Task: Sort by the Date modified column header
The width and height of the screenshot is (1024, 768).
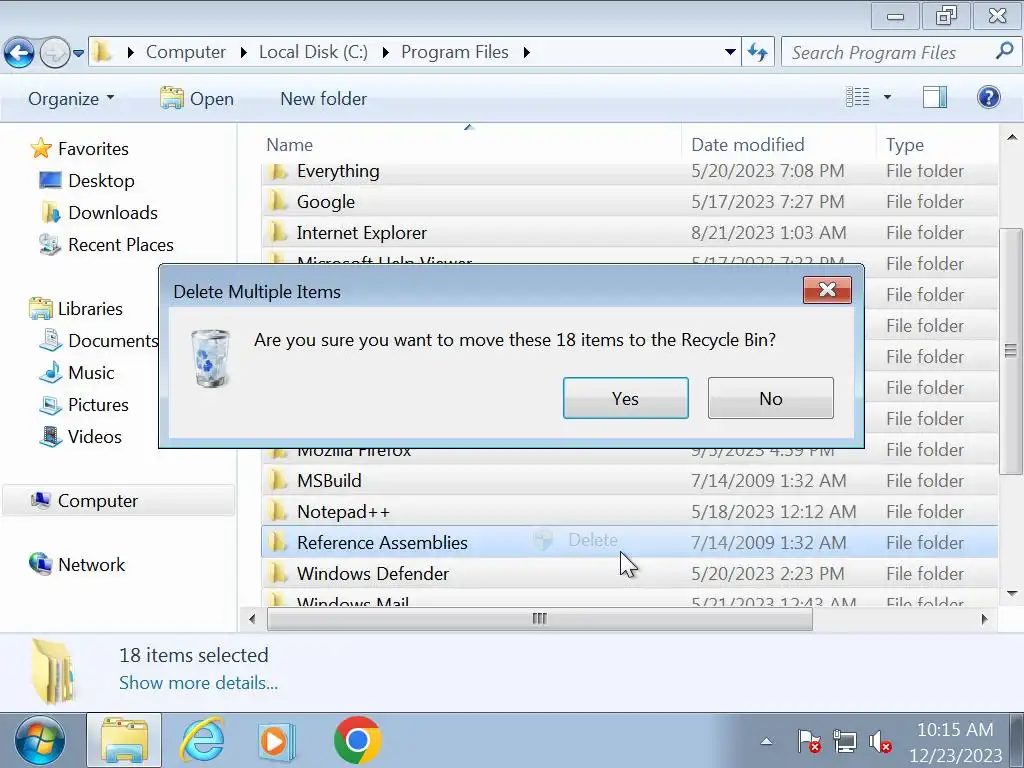Action: (778, 144)
